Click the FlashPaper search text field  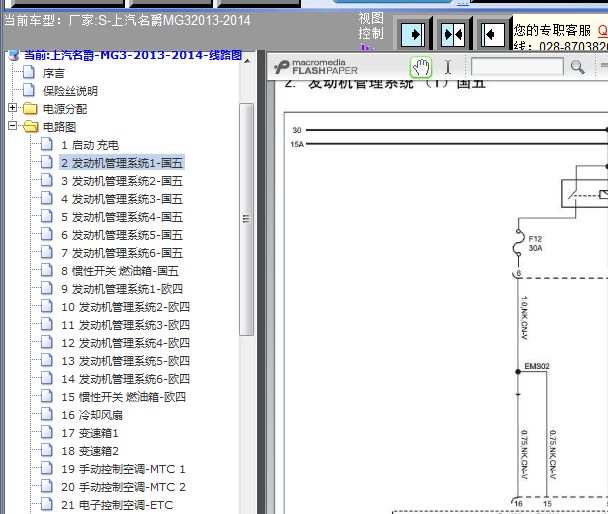517,67
